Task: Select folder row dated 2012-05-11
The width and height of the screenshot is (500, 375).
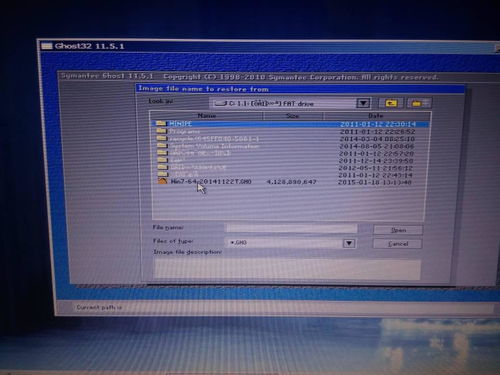Action: (x=289, y=167)
